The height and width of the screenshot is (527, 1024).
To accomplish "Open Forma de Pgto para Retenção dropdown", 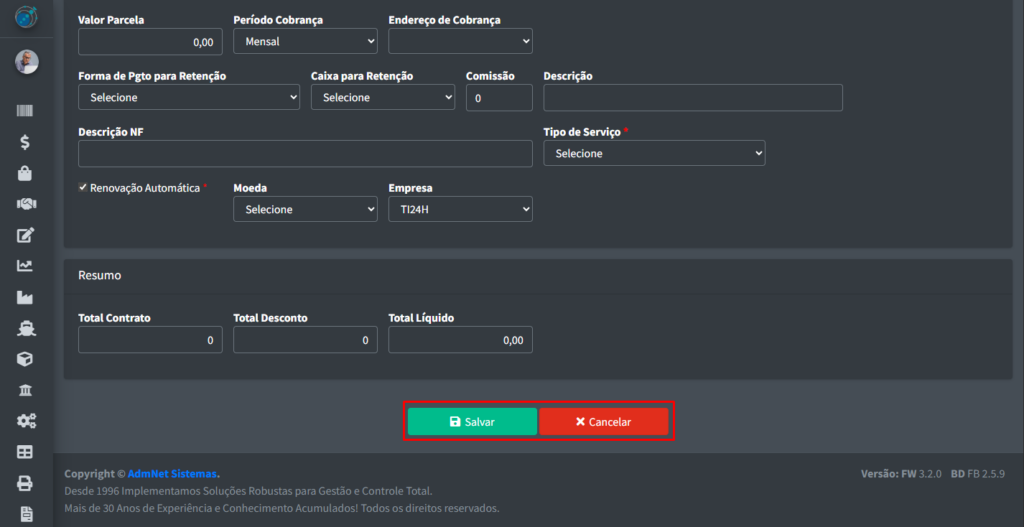I will (189, 97).
